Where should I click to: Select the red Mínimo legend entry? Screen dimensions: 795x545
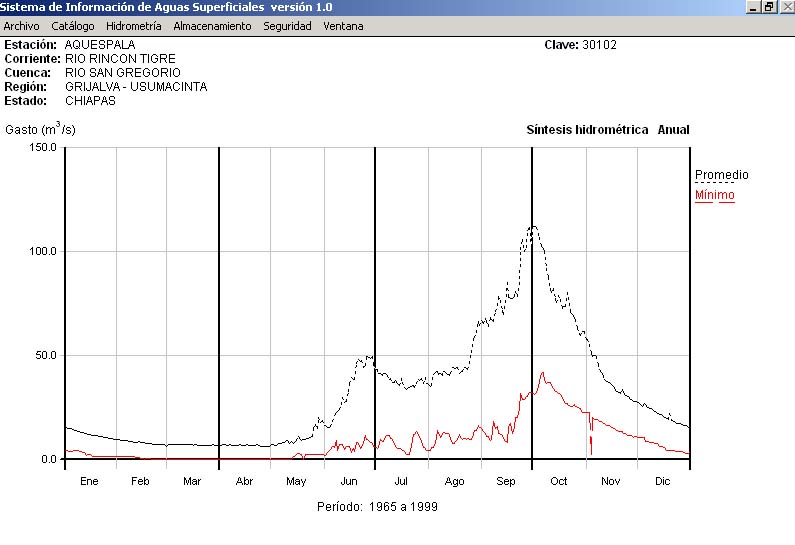pos(714,195)
